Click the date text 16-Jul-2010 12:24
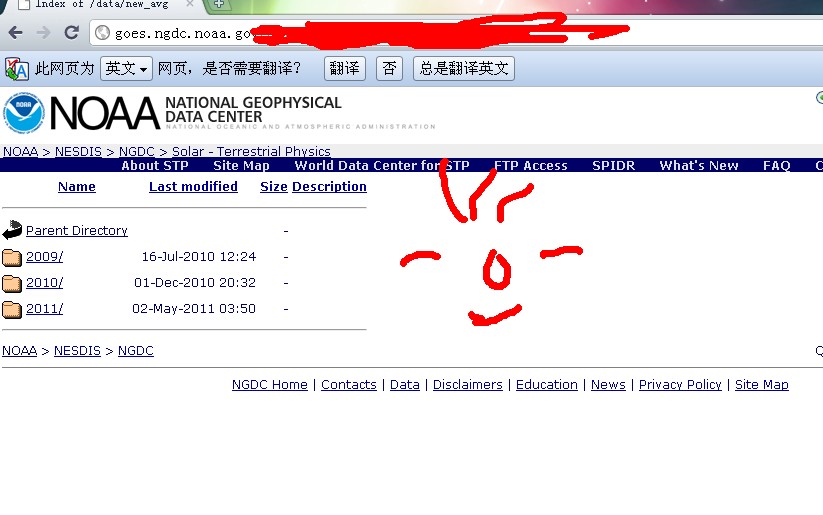Image resolution: width=823 pixels, height=515 pixels. 199,257
